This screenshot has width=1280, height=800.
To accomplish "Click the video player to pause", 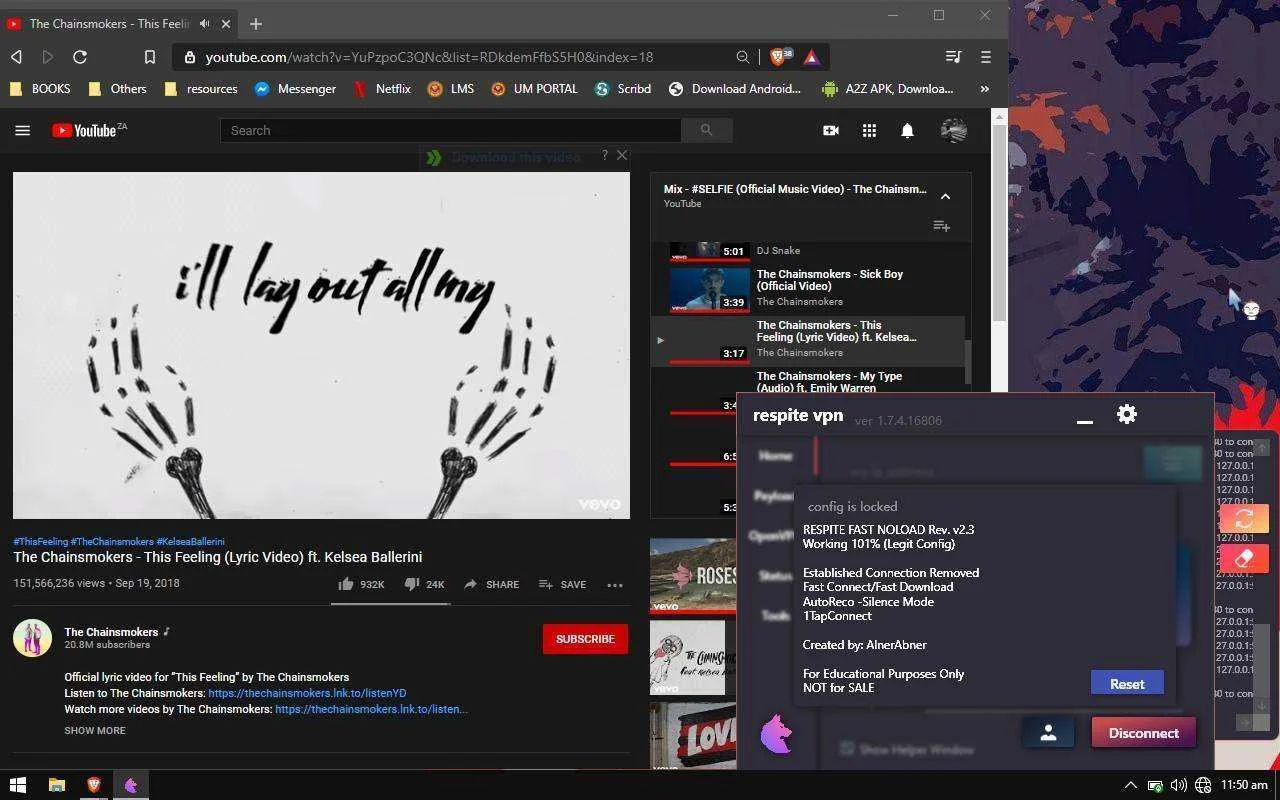I will (321, 345).
